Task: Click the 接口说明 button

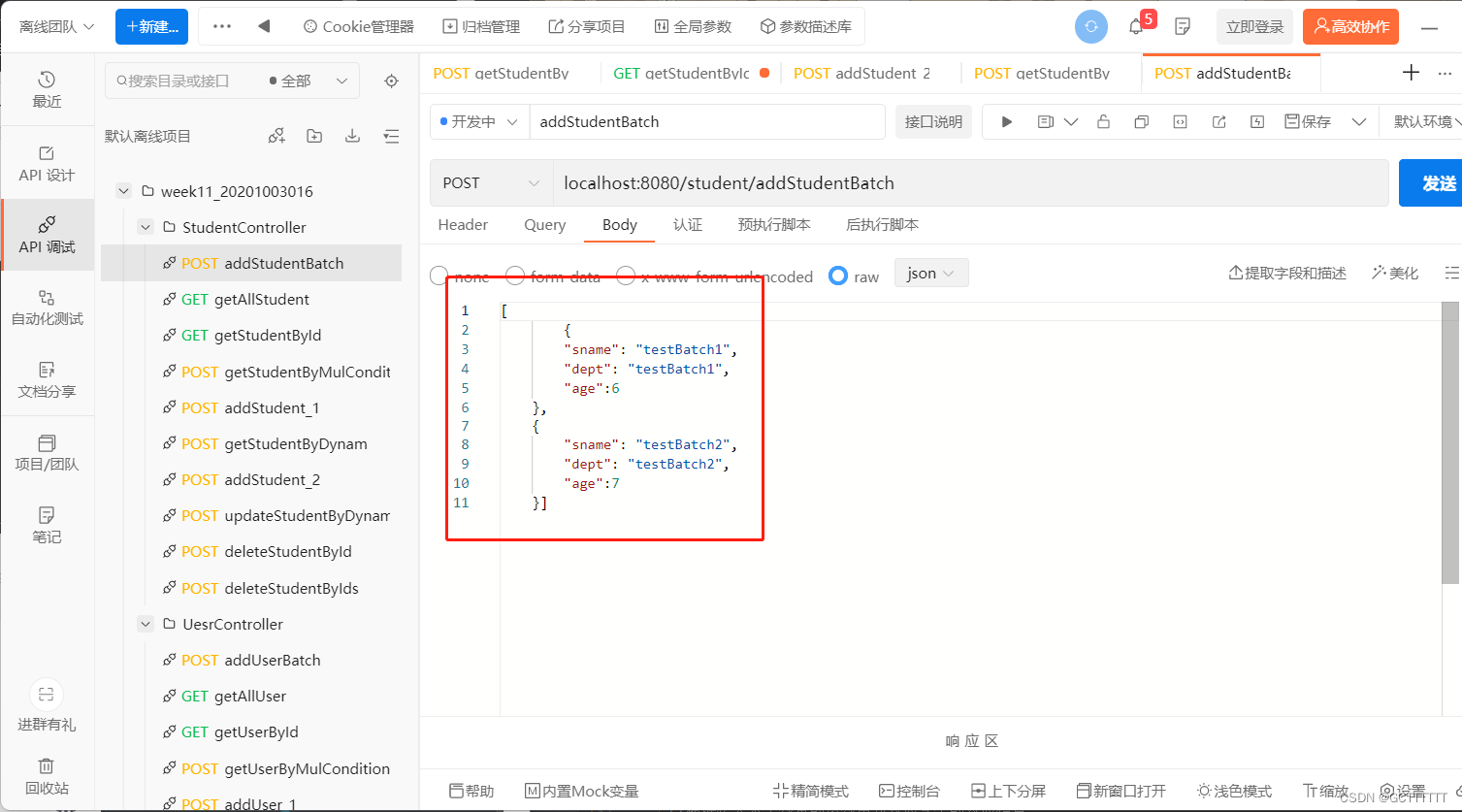Action: [x=933, y=121]
